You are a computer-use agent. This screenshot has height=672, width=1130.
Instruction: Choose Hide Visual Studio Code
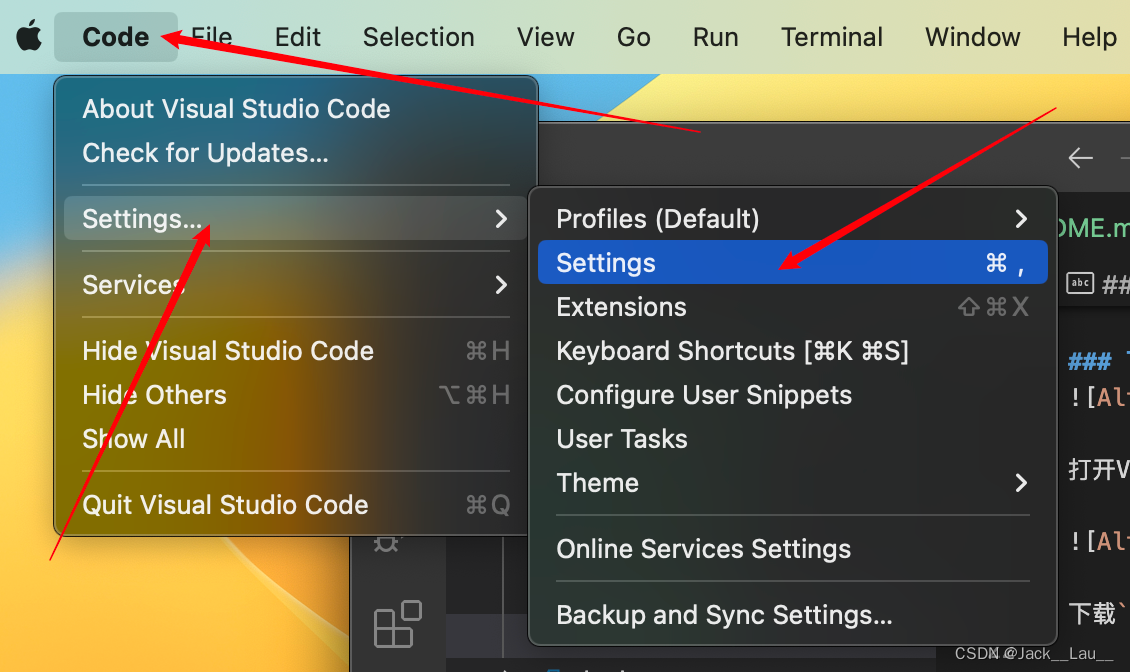tap(295, 351)
